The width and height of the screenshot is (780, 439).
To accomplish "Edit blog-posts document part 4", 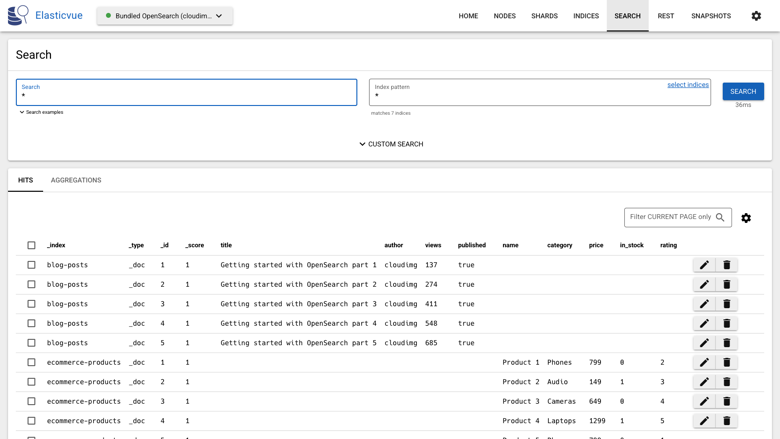I will click(x=704, y=323).
